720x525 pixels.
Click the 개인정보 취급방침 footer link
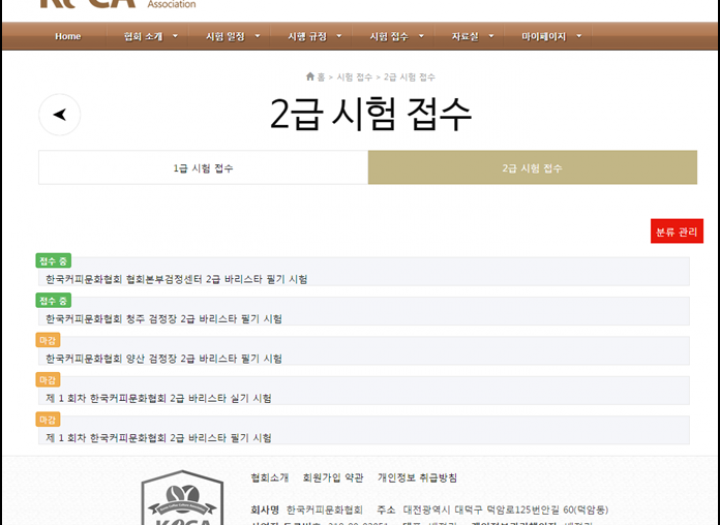click(x=417, y=478)
